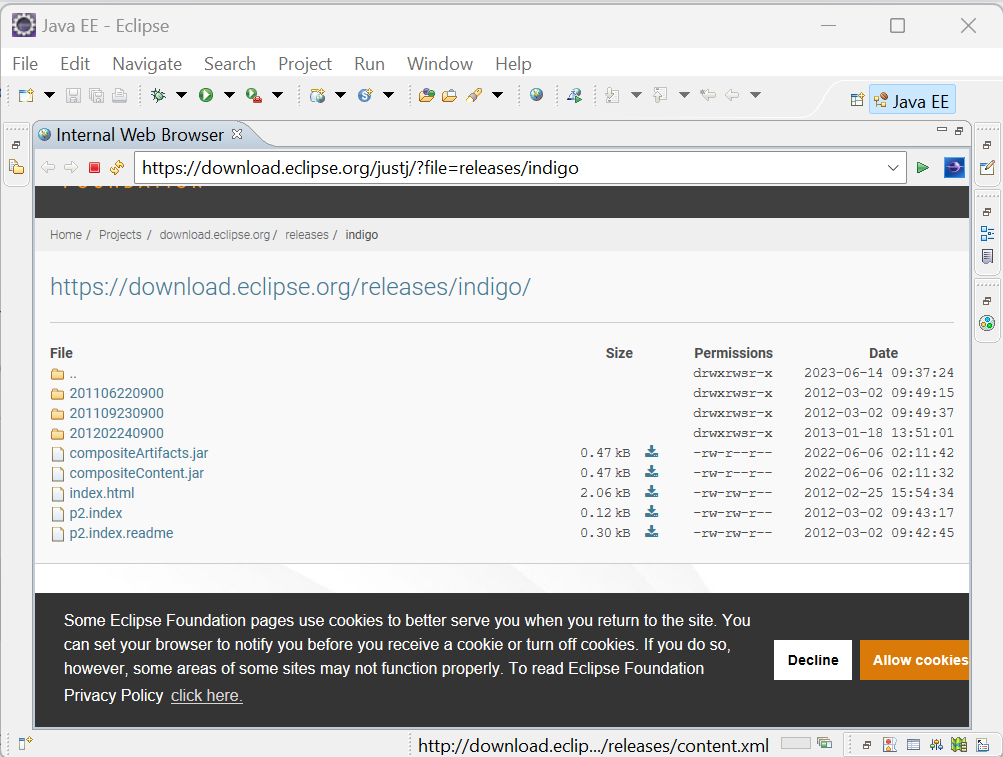This screenshot has height=757, width=1003.
Task: Open the Project Explorer fast view on left trim
Action: (17, 168)
